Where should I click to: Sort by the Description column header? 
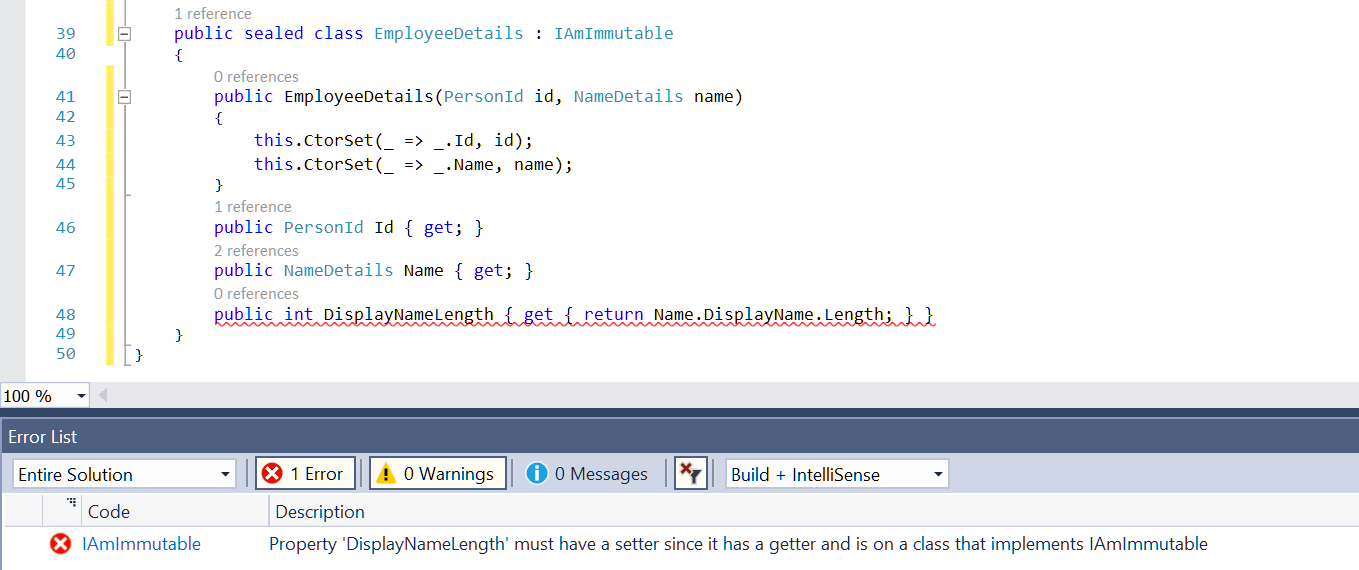pyautogui.click(x=320, y=511)
